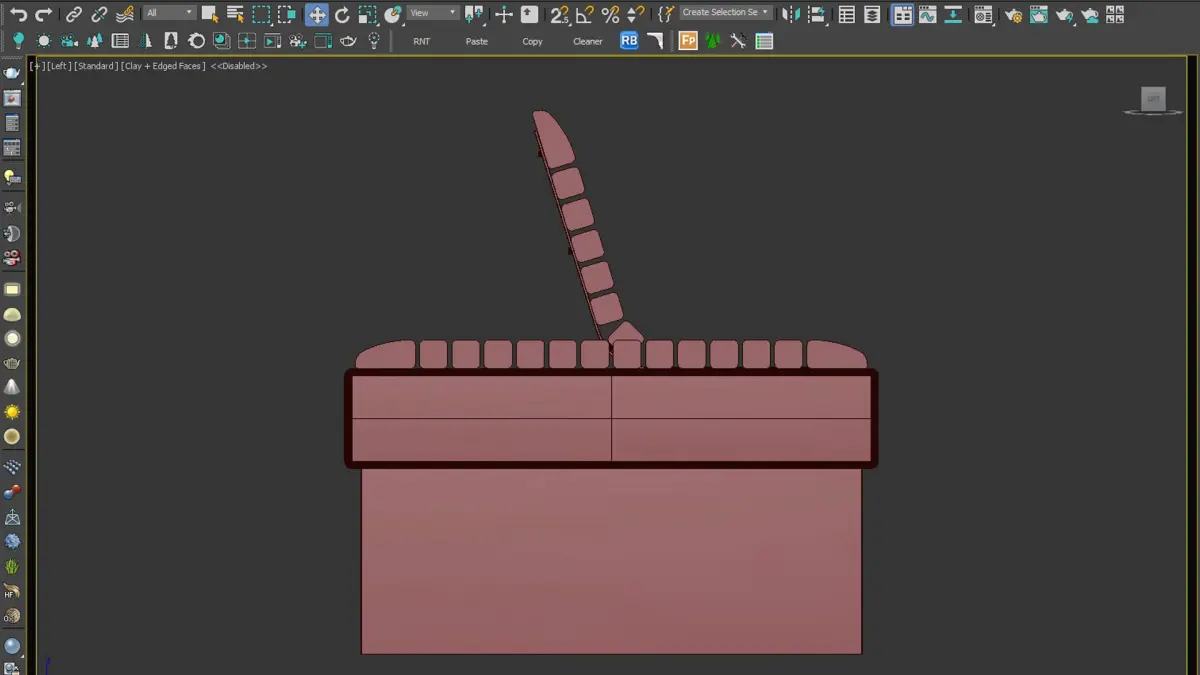Viewport: 1200px width, 675px height.
Task: Toggle Window/Crossing selection mode
Action: [287, 14]
